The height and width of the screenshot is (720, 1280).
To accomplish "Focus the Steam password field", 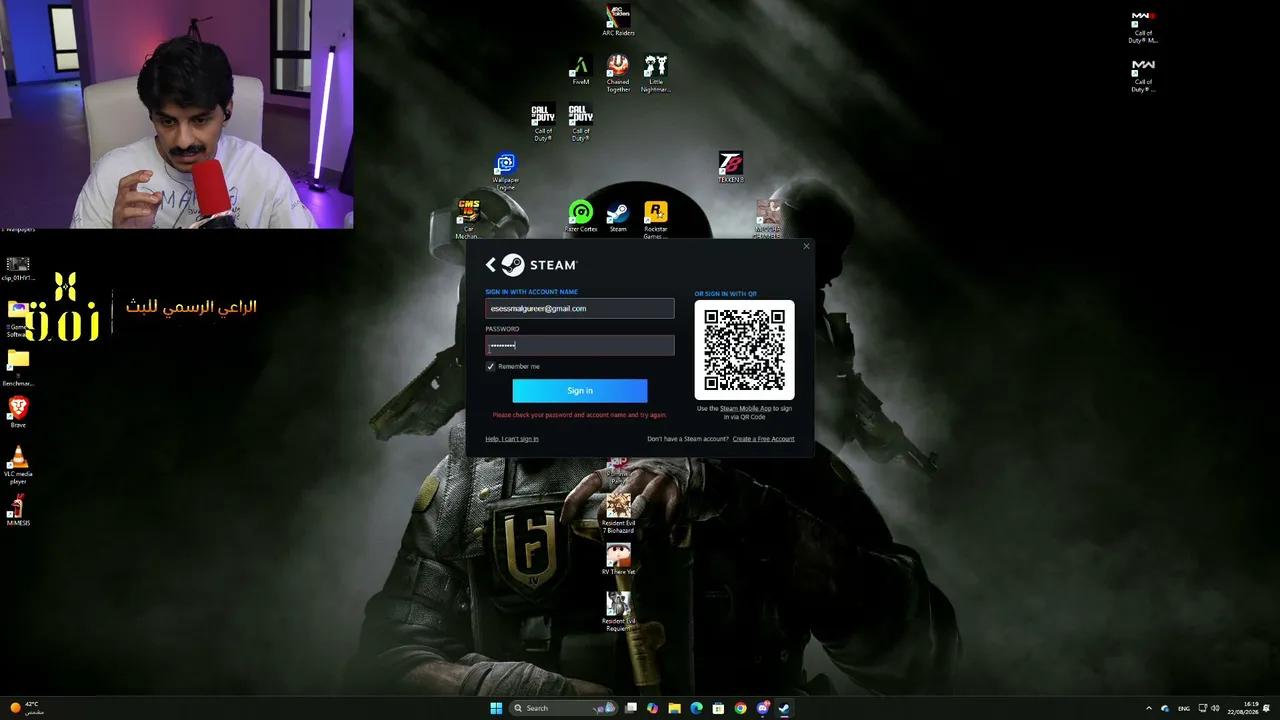I will 580,346.
